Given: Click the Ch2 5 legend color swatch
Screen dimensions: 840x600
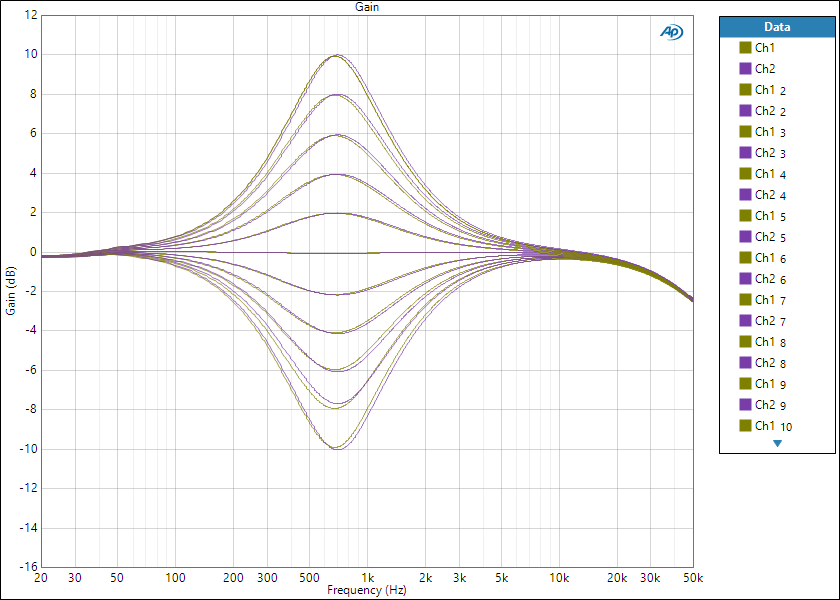Looking at the screenshot, I should 745,236.
